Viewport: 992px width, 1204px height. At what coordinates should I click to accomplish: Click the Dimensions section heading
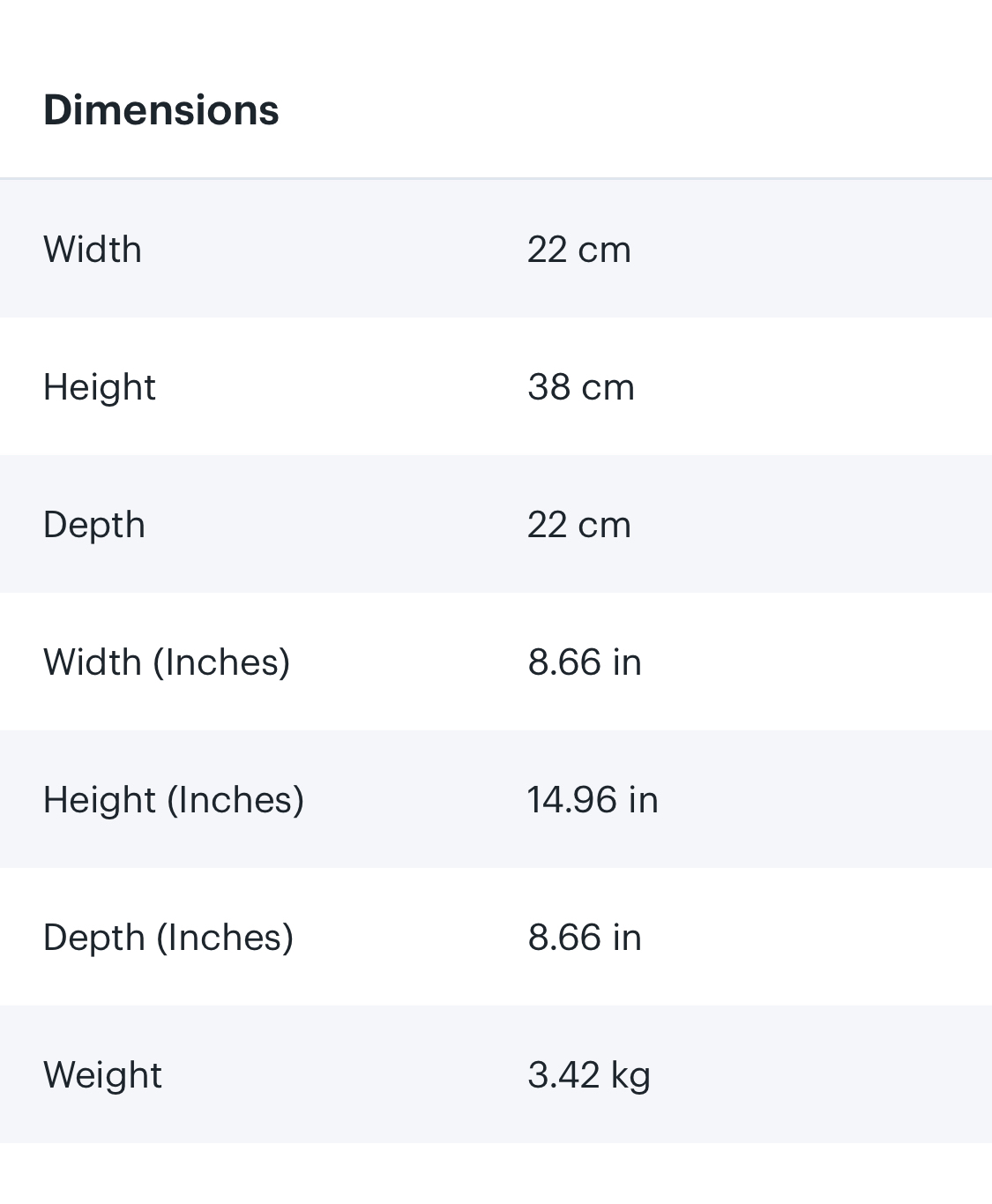click(x=161, y=110)
